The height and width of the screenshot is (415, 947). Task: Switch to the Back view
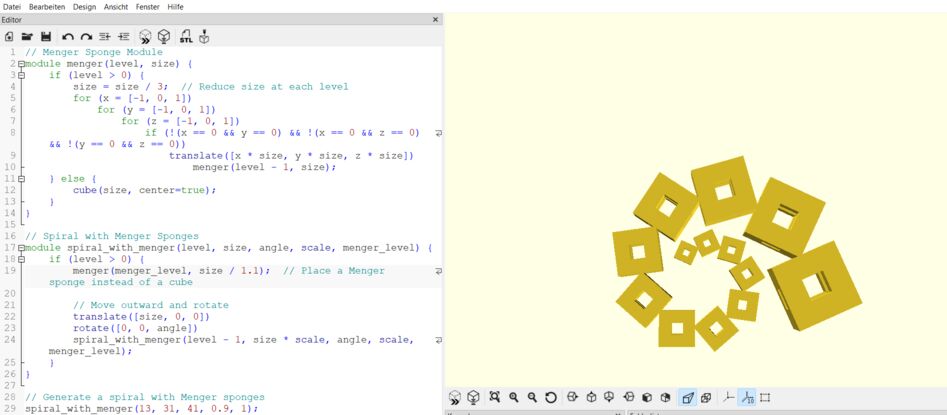point(666,397)
